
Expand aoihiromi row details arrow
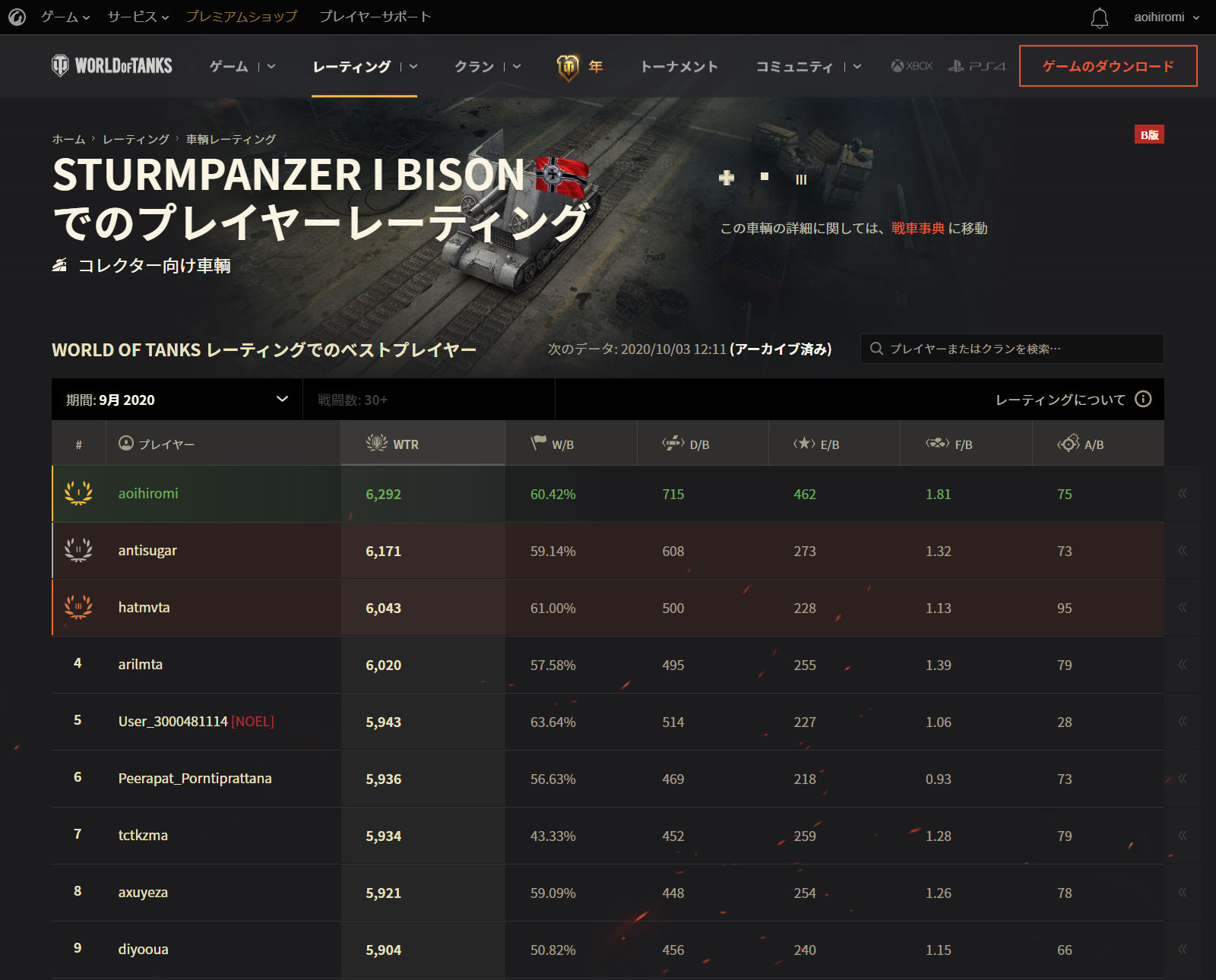[1183, 494]
